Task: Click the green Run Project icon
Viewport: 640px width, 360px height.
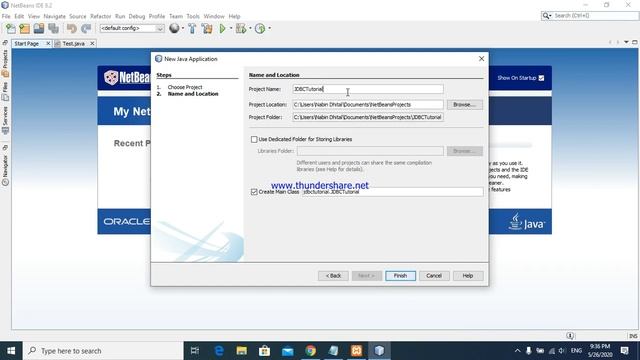Action: (x=222, y=28)
